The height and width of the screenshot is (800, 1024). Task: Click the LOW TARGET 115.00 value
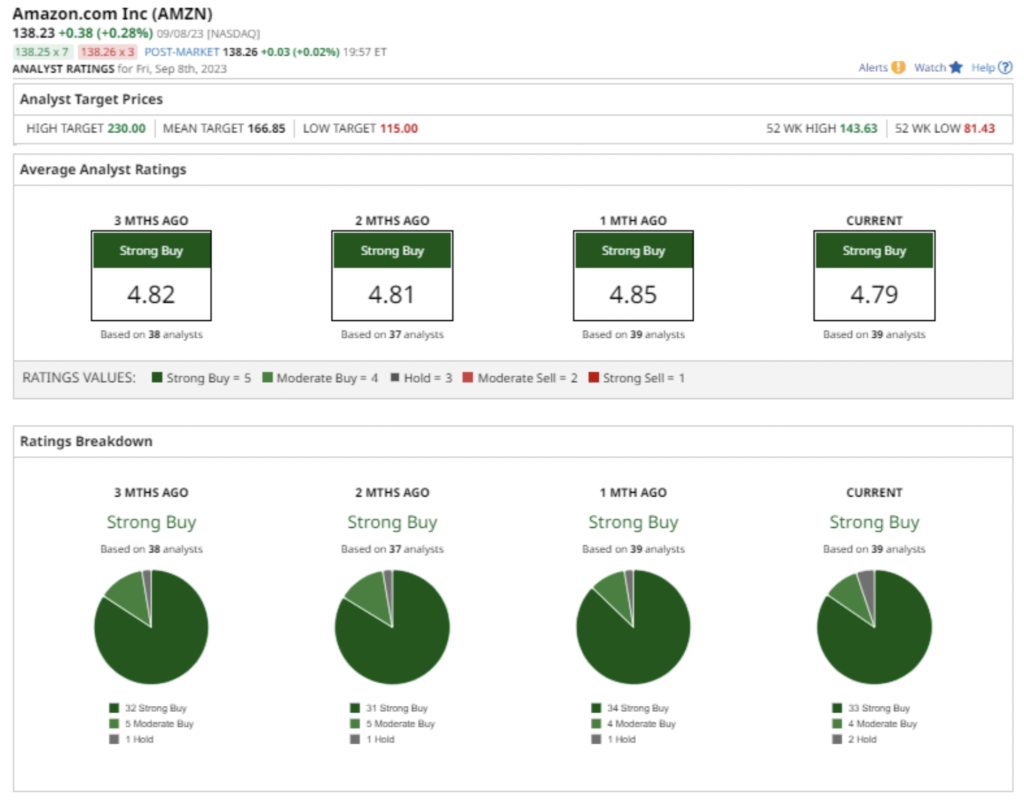click(x=399, y=129)
